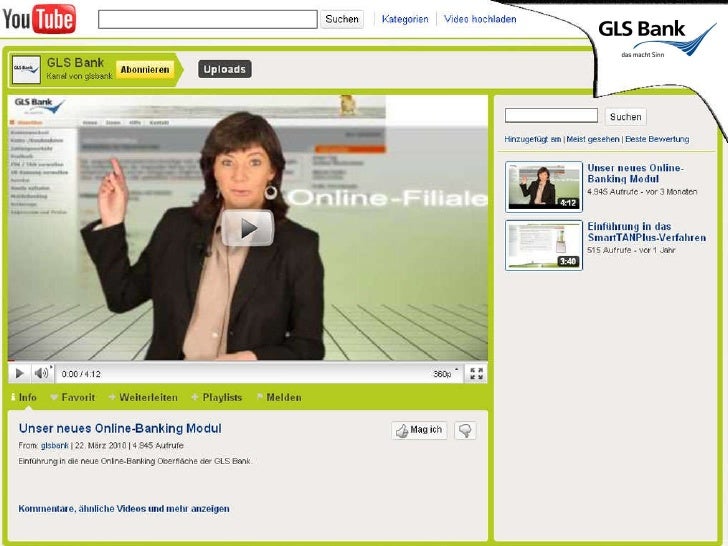Show Kommentare, ähnliche Videos und mehr

[124, 508]
